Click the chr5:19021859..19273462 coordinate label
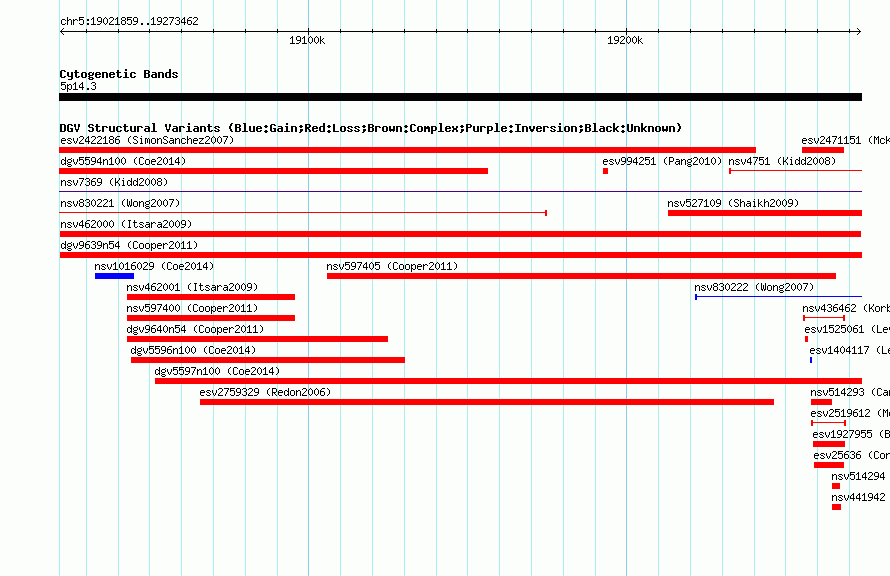 click(x=129, y=22)
